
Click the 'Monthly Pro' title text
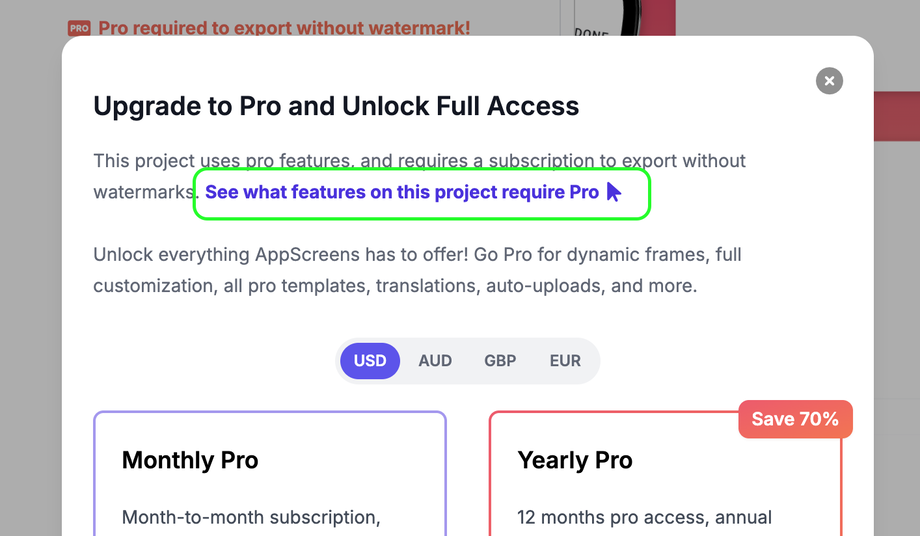tap(190, 460)
